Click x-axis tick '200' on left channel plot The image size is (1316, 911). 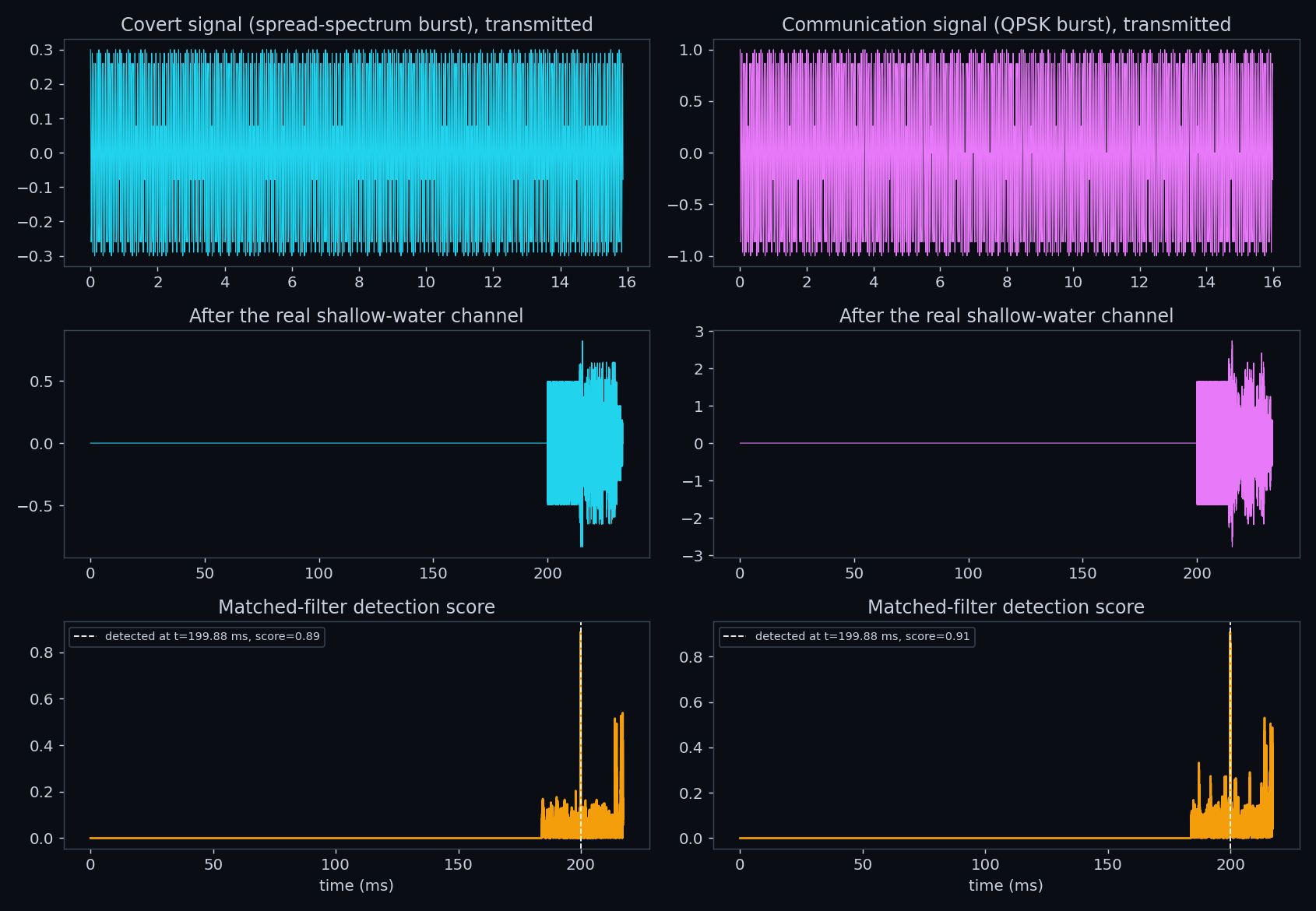[x=547, y=573]
